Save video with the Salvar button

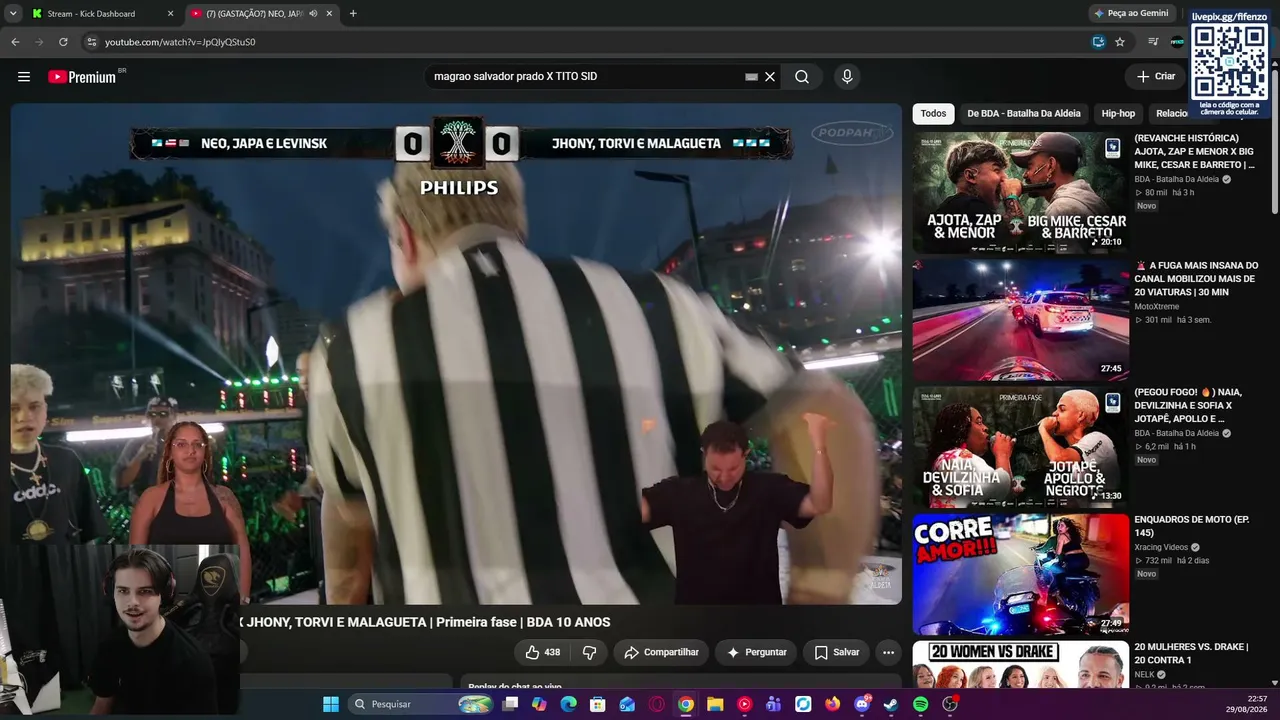(836, 652)
